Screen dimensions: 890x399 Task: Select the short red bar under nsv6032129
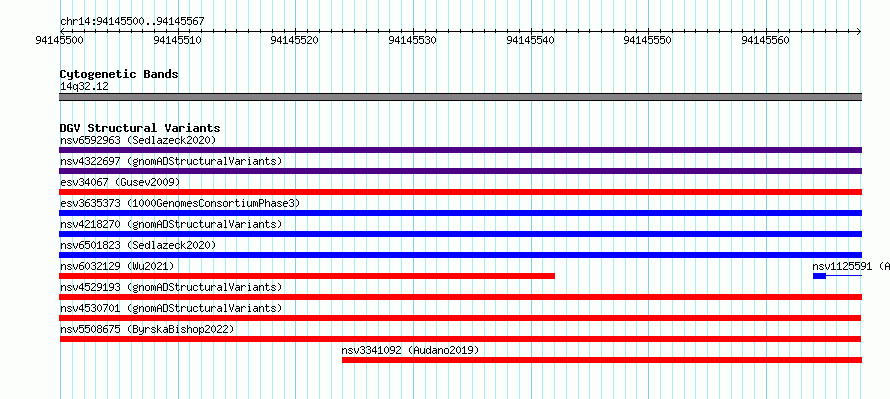[x=307, y=276]
